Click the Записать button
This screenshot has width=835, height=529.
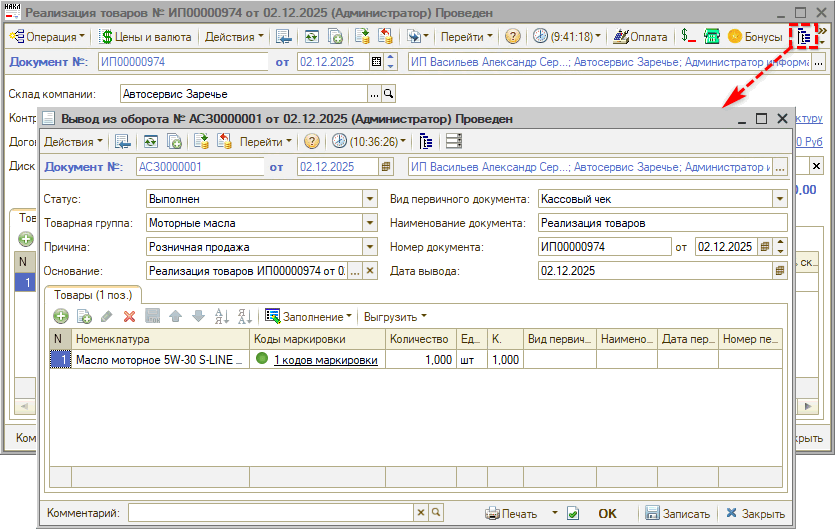click(678, 513)
